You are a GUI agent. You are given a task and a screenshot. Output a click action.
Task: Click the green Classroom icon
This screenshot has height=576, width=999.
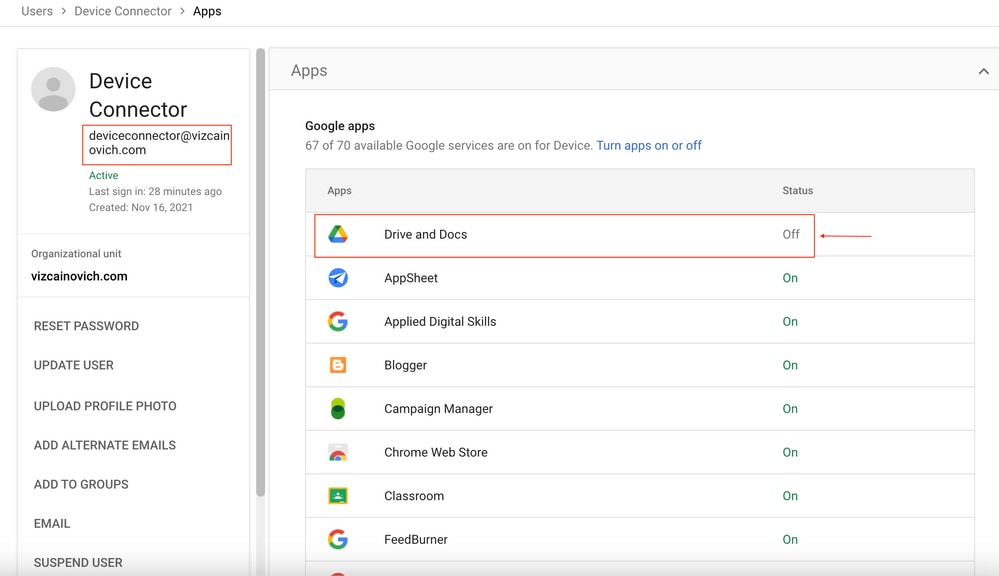(x=338, y=496)
